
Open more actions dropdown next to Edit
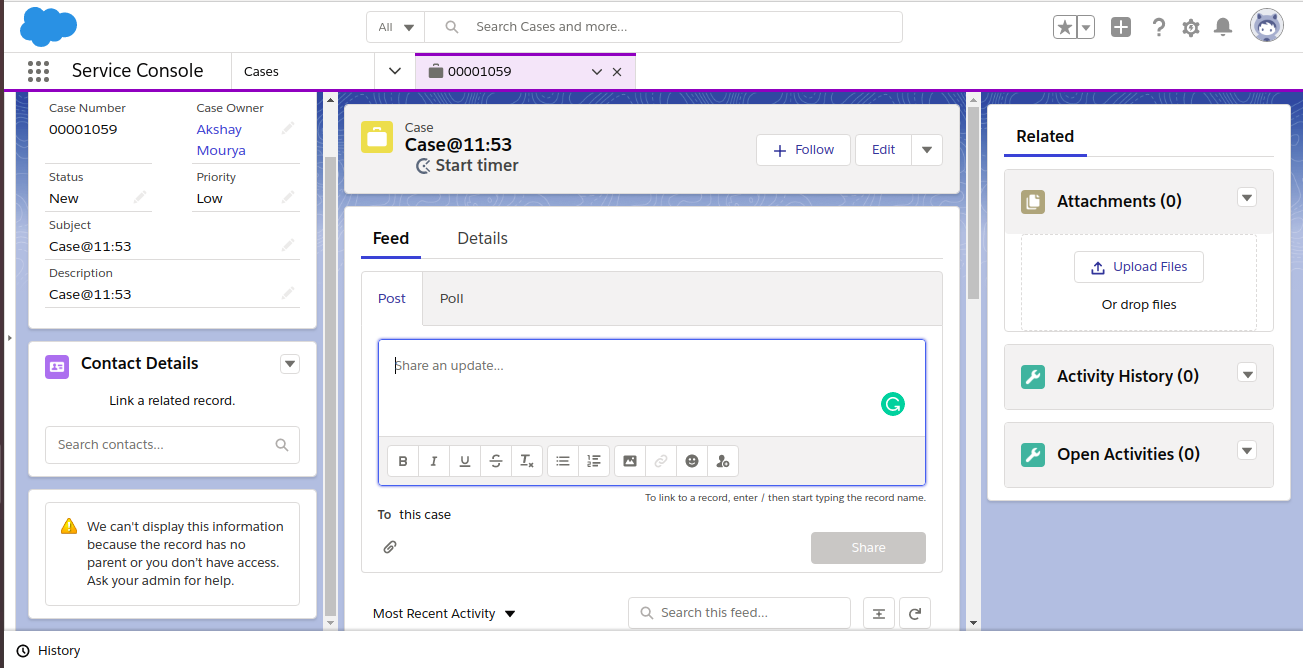pyautogui.click(x=927, y=150)
